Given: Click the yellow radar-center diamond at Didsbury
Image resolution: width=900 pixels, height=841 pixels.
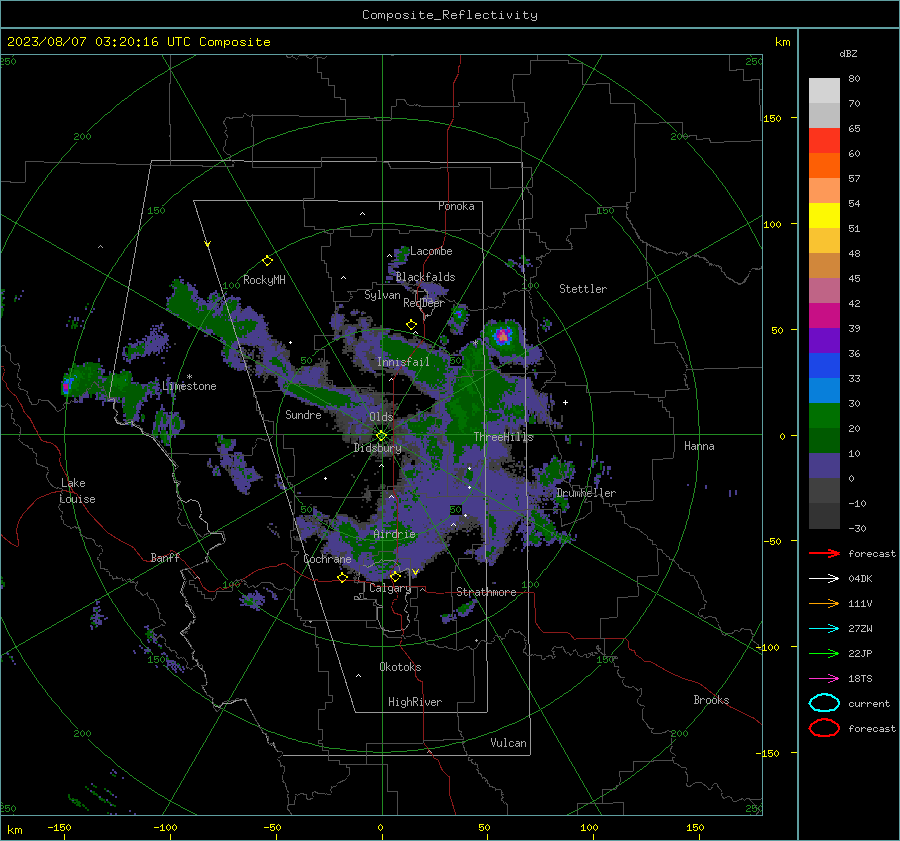Looking at the screenshot, I should click(x=381, y=436).
